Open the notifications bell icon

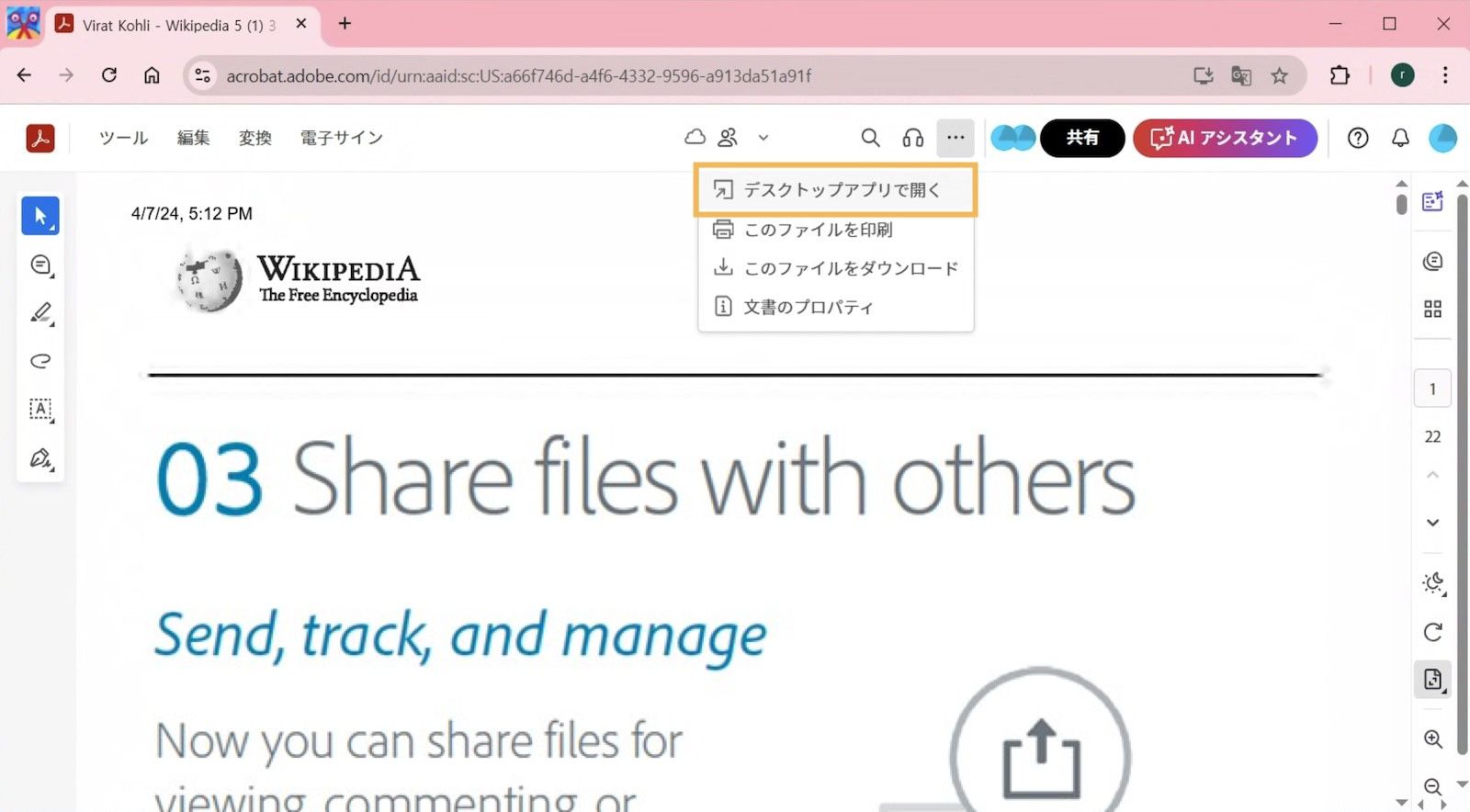pos(1400,138)
